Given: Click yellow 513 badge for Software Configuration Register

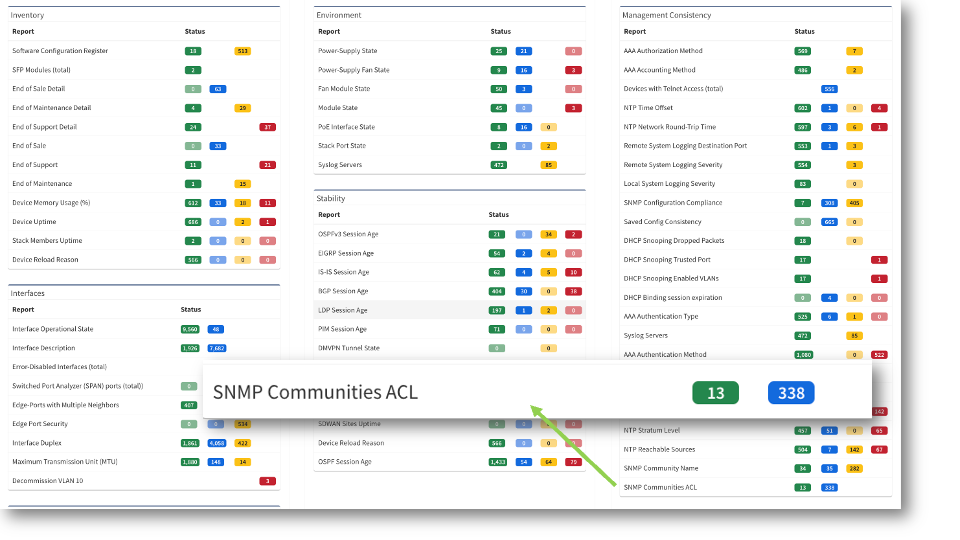Looking at the screenshot, I should pos(242,51).
